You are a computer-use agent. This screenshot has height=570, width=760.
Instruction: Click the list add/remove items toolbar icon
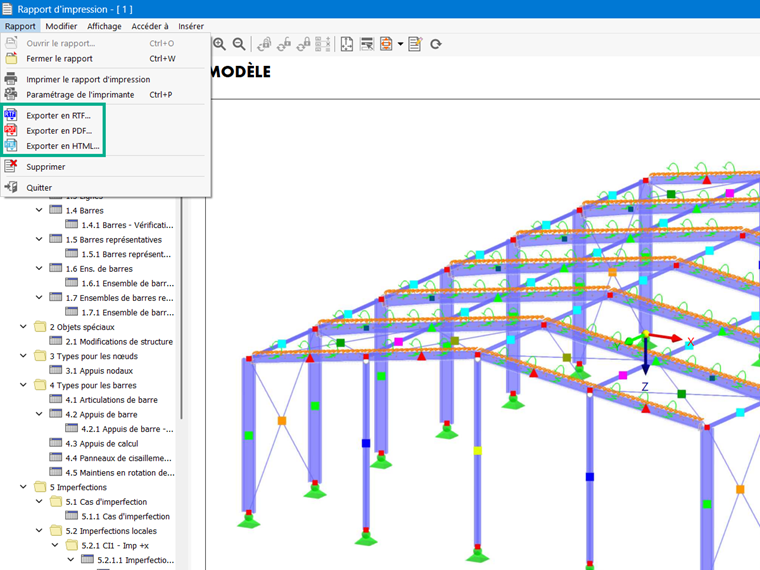pos(323,44)
